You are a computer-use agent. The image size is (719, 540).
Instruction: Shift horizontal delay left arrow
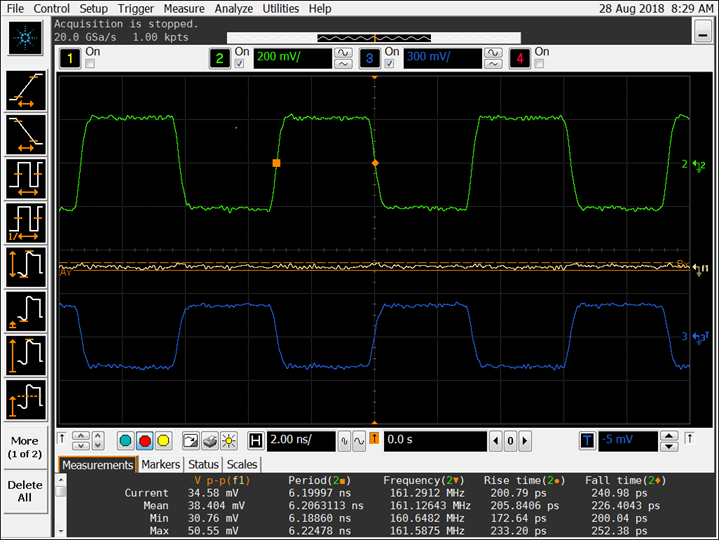(x=496, y=441)
